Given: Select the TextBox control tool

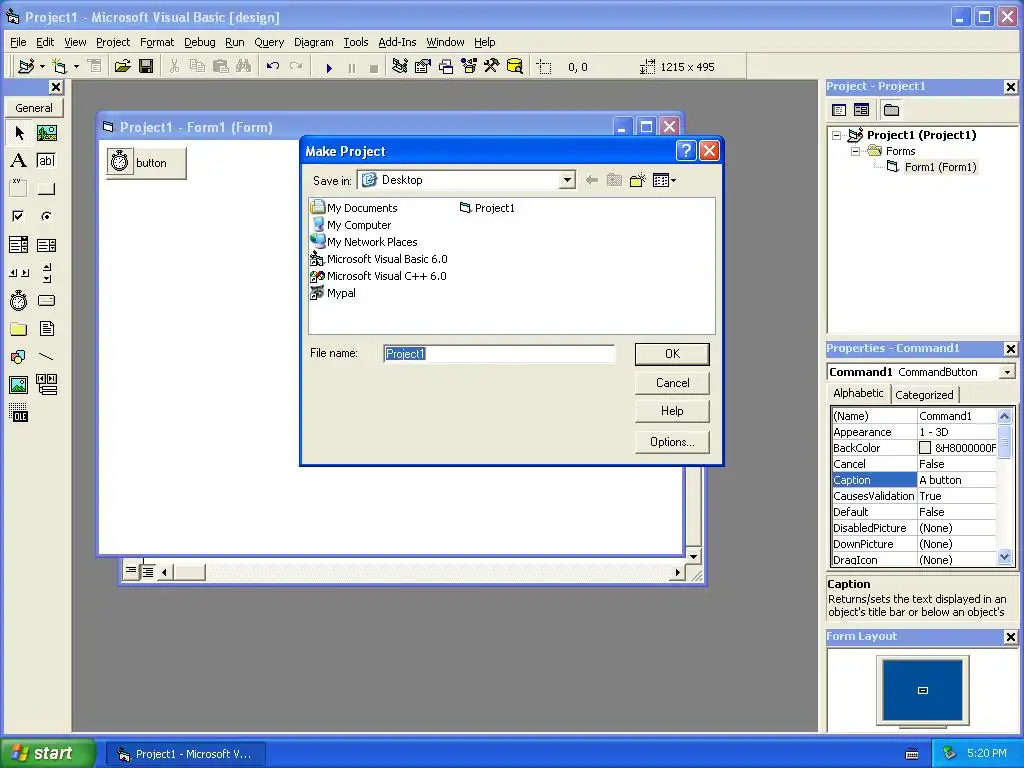Looking at the screenshot, I should click(46, 161).
